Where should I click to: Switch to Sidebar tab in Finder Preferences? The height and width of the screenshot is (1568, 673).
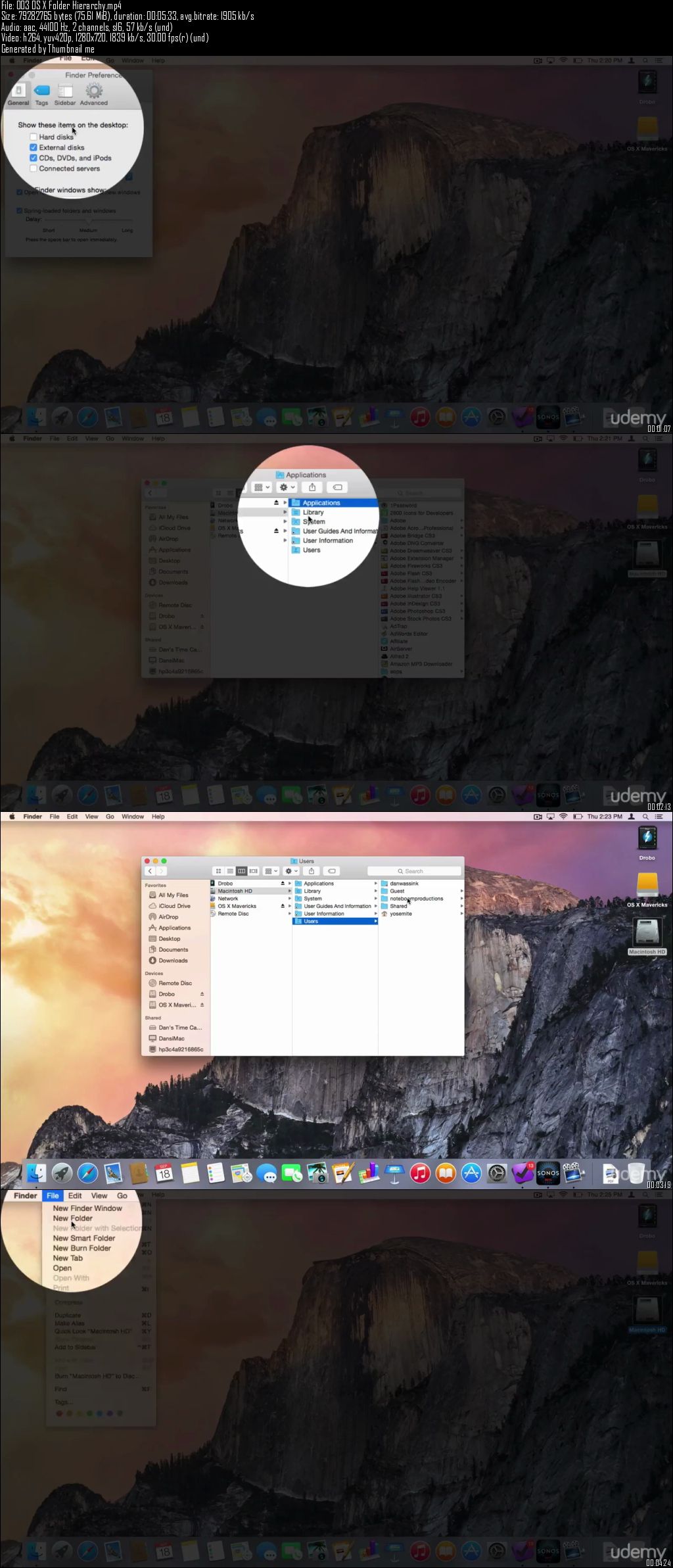pos(65,95)
